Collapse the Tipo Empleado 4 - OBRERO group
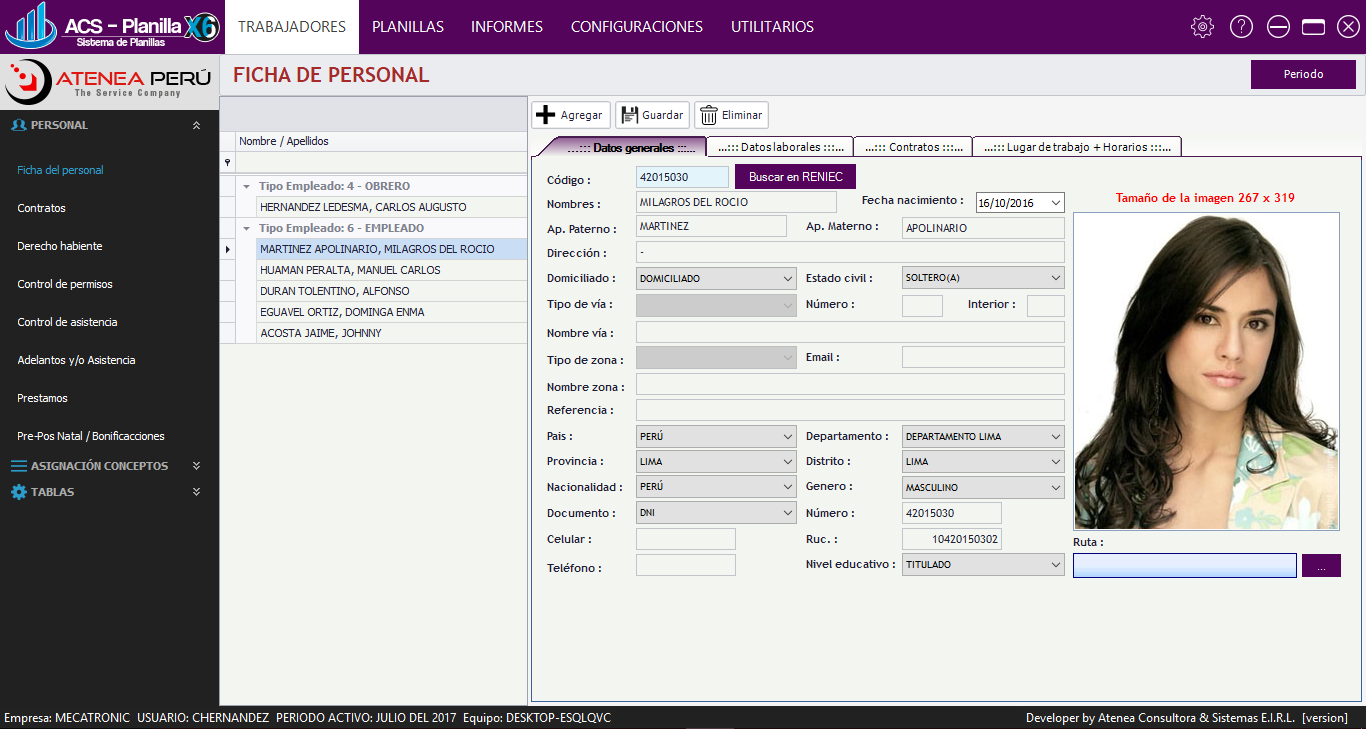The width and height of the screenshot is (1366, 729). coord(246,187)
